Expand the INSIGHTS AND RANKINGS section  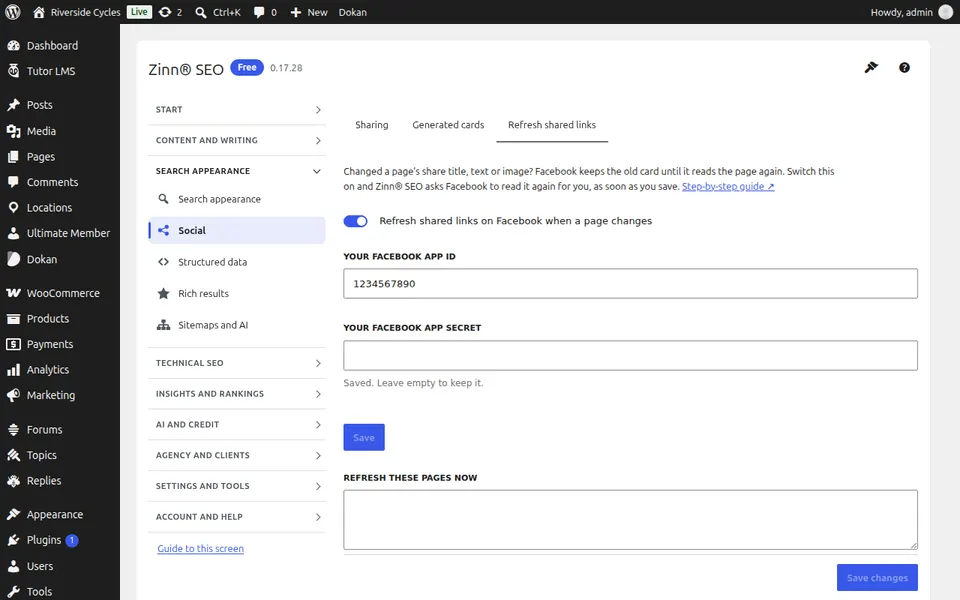(237, 394)
